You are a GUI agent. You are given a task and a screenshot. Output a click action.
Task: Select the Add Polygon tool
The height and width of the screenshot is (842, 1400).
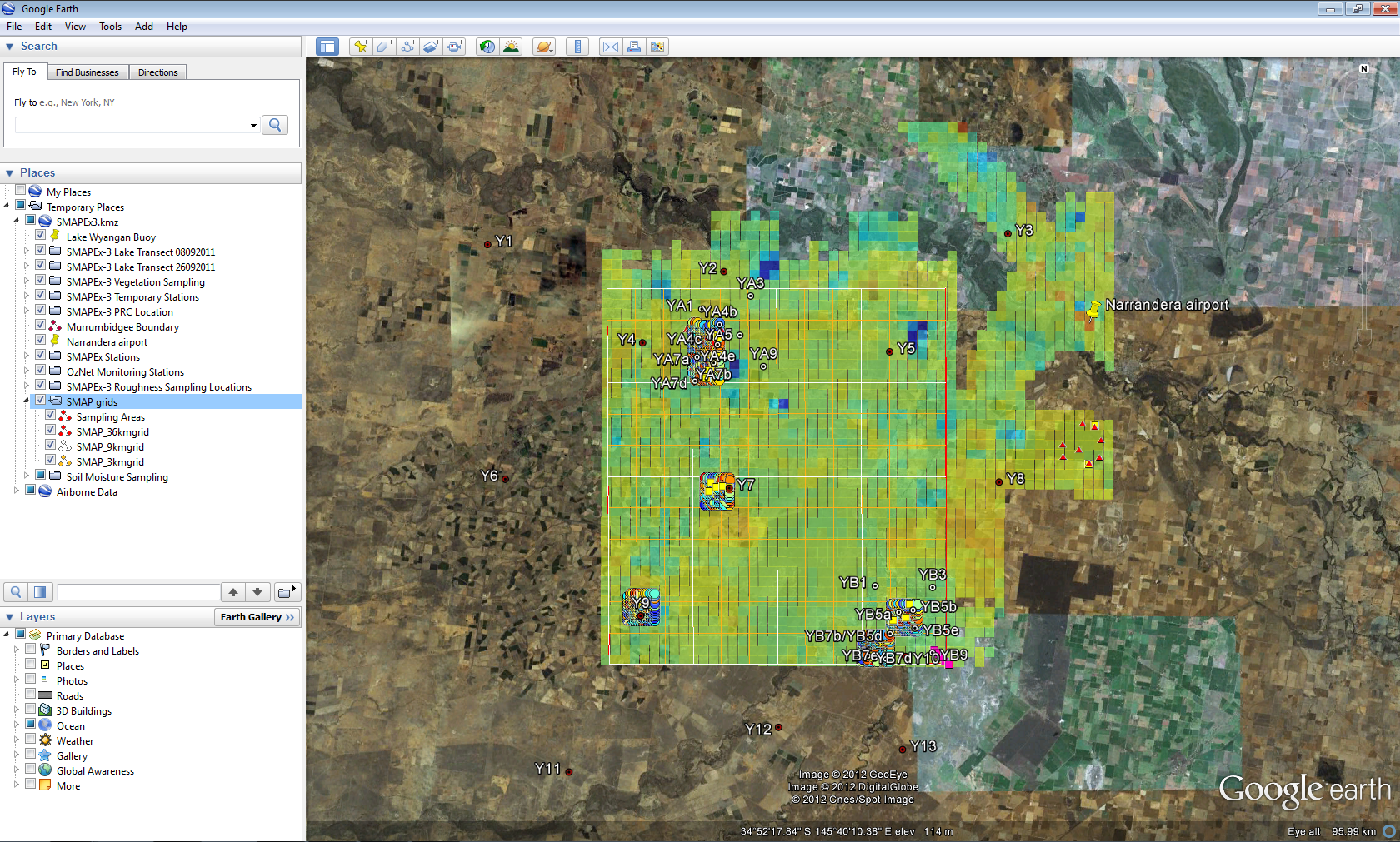[x=384, y=47]
